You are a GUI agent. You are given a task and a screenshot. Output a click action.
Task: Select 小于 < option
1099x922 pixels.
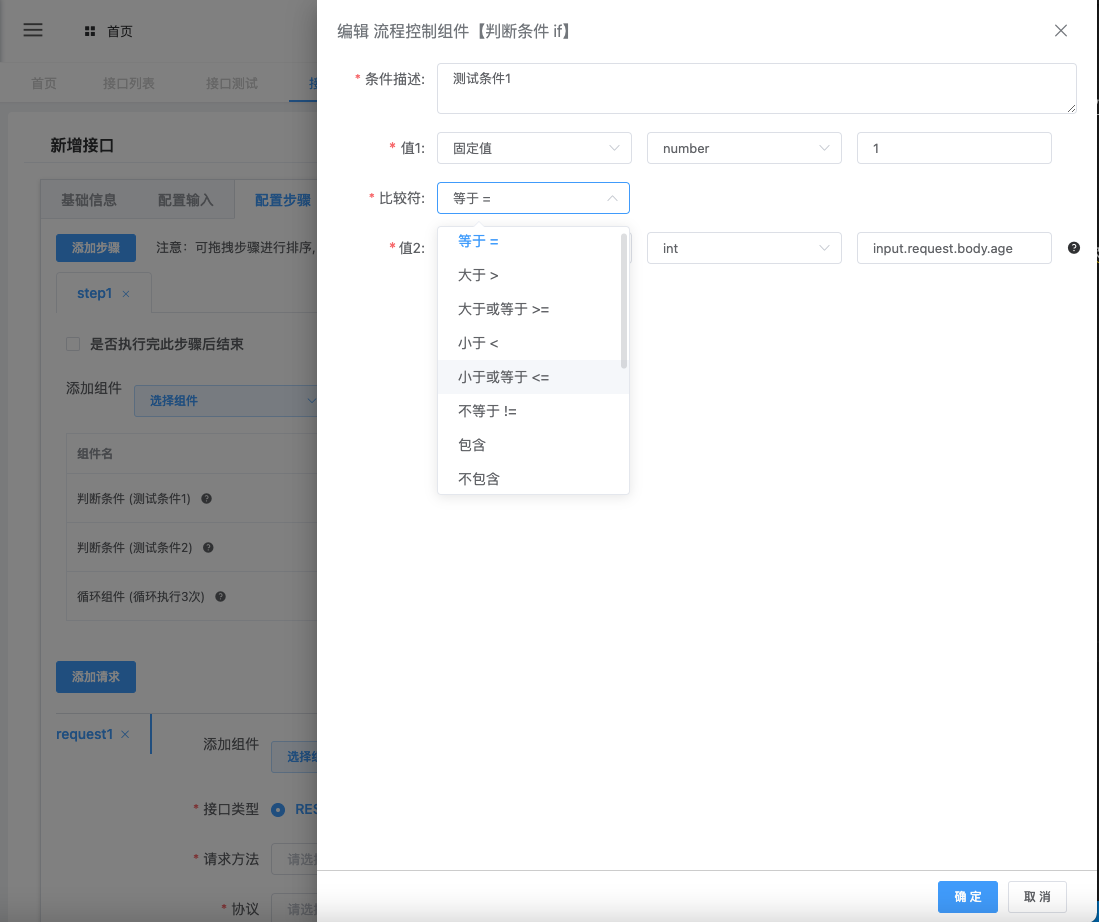click(x=529, y=343)
